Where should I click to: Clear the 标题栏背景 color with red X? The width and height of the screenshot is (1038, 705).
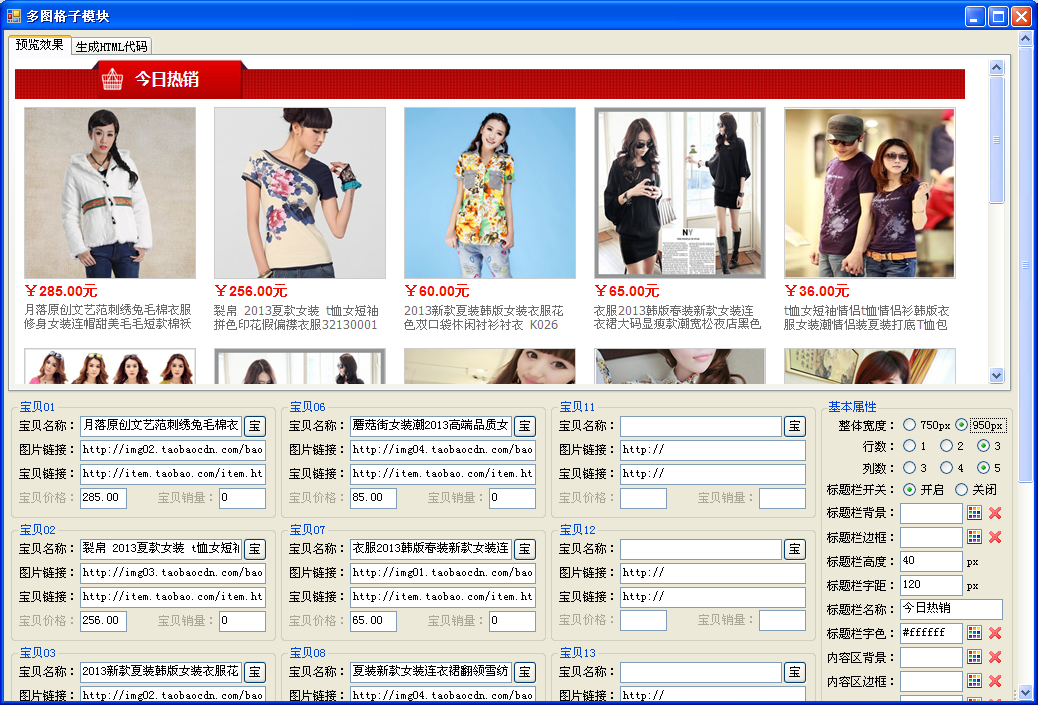tap(995, 513)
